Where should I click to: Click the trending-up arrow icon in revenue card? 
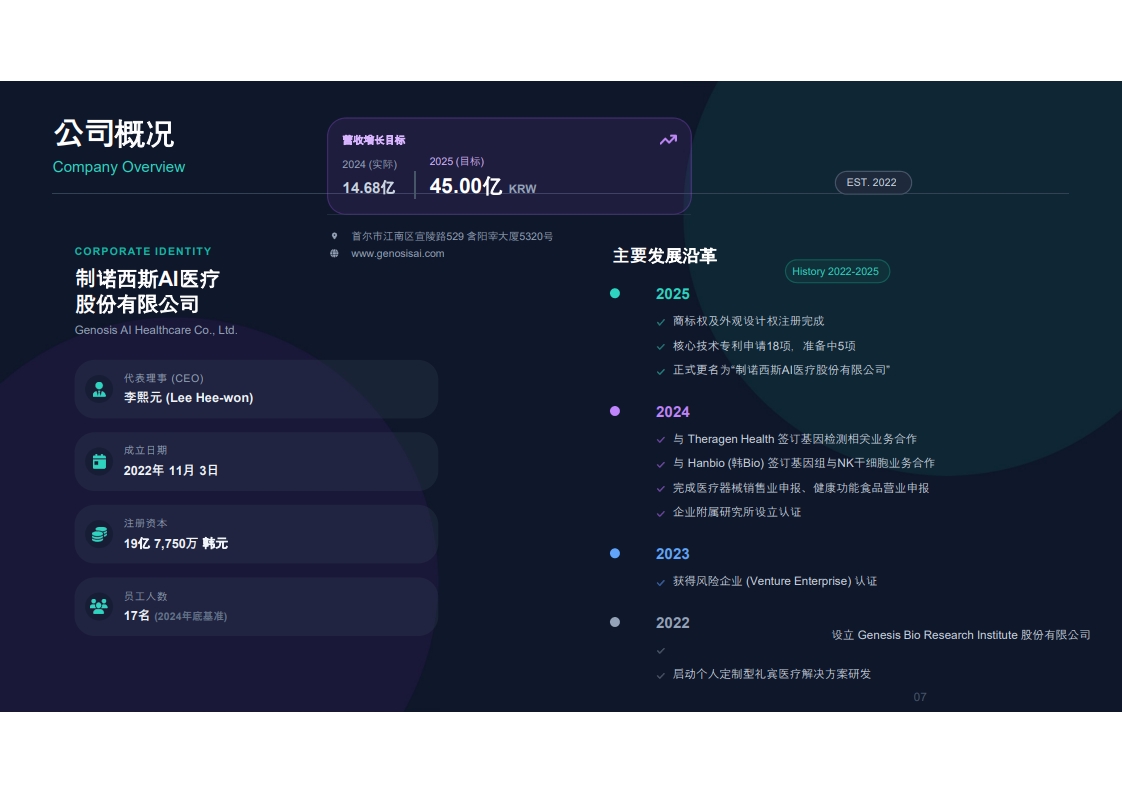(x=668, y=140)
